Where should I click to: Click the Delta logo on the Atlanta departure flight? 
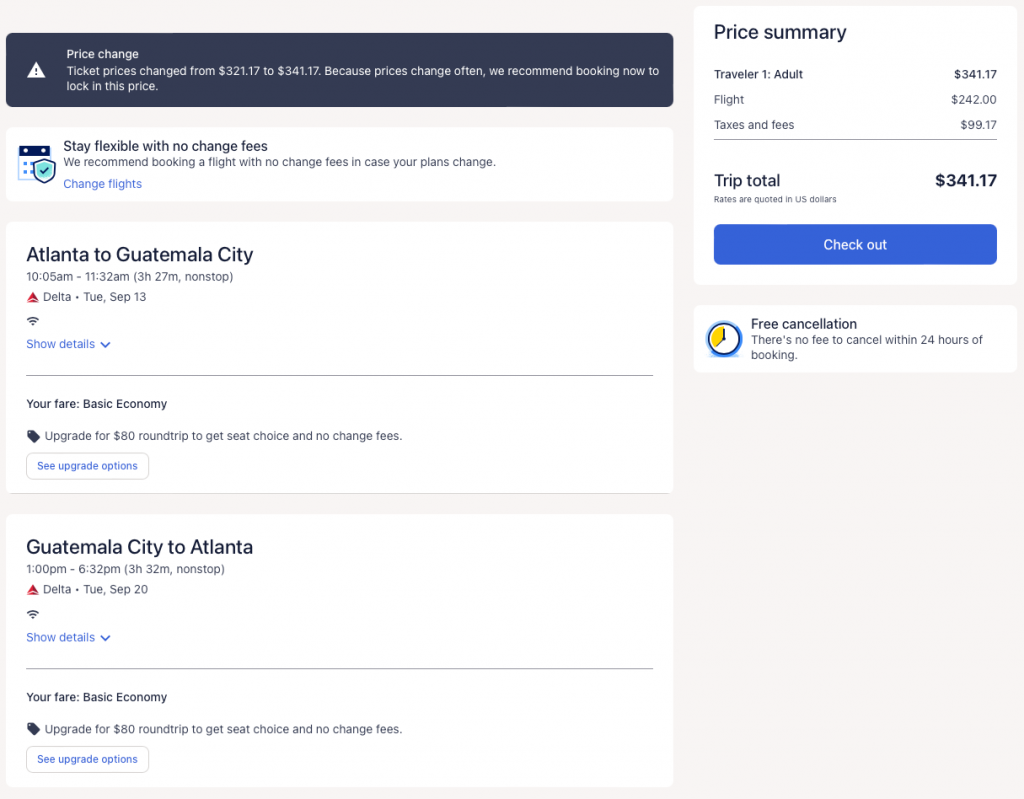coord(33,297)
